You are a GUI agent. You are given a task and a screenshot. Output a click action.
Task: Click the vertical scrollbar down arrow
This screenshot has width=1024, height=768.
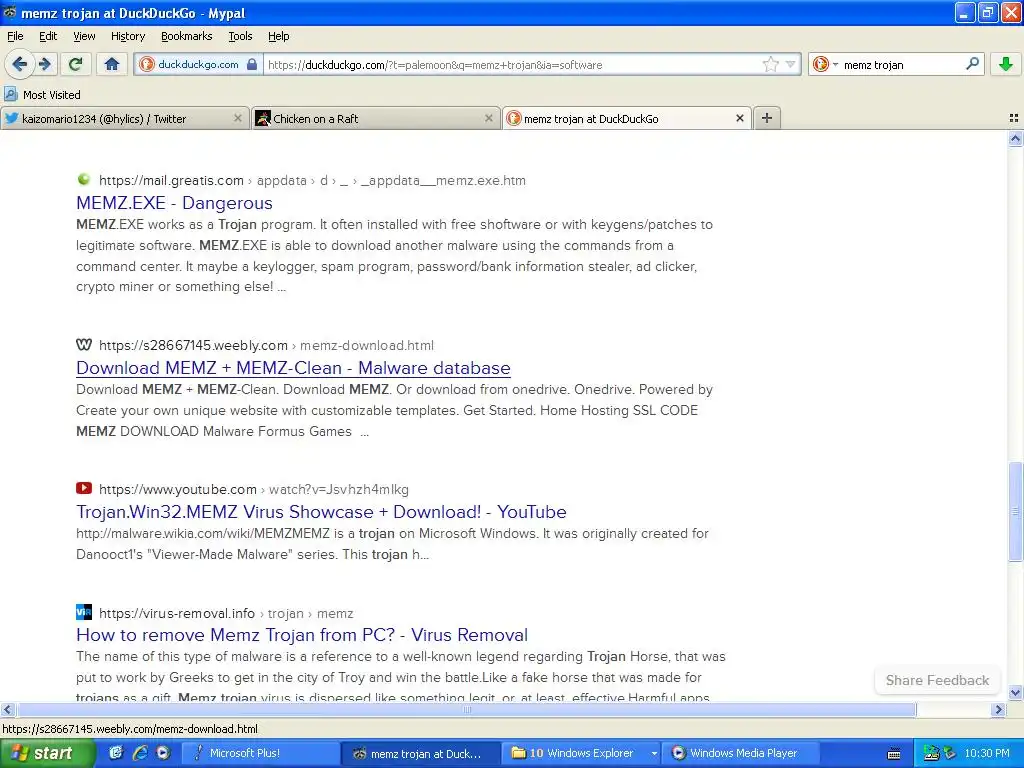pos(1015,693)
